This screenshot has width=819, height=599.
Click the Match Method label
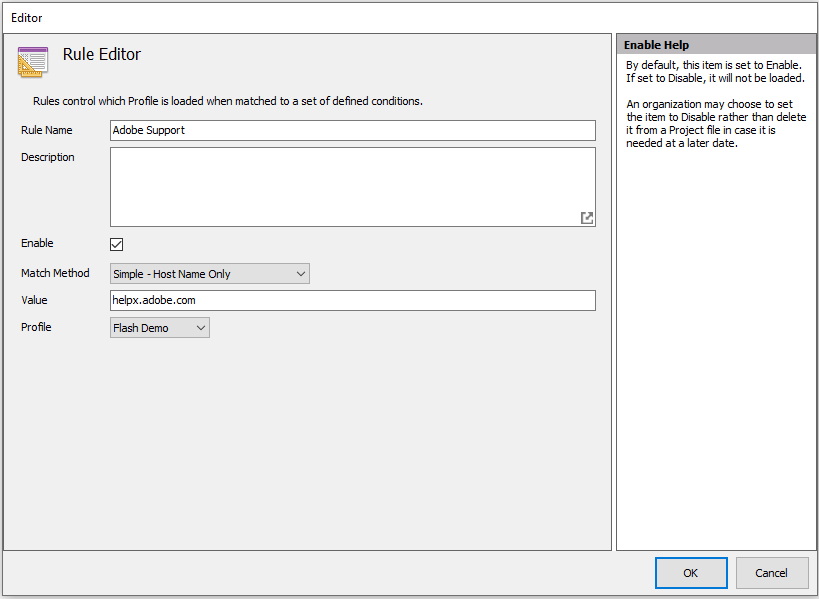coord(55,273)
